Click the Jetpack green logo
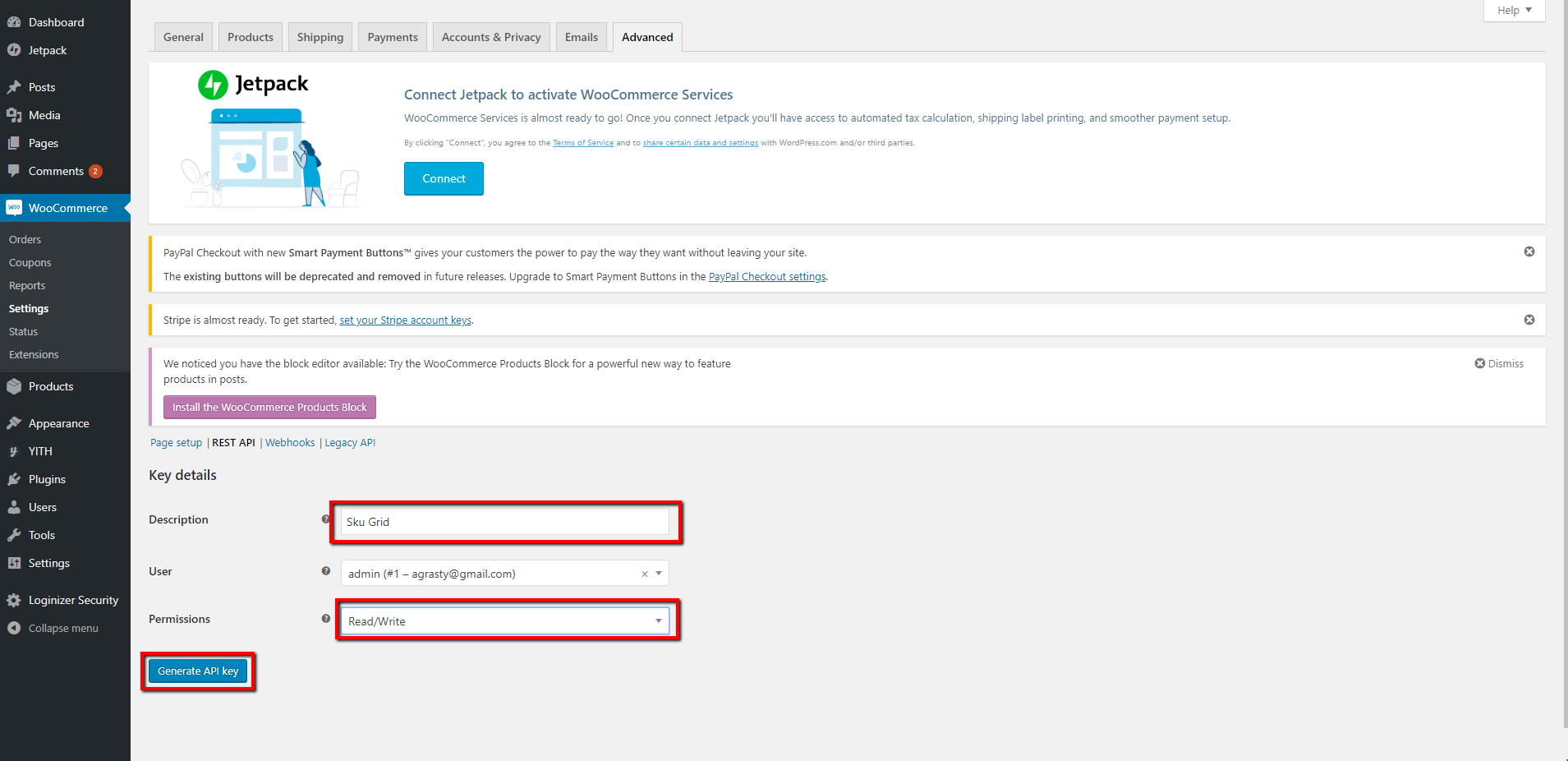This screenshot has width=1568, height=761. tap(213, 84)
